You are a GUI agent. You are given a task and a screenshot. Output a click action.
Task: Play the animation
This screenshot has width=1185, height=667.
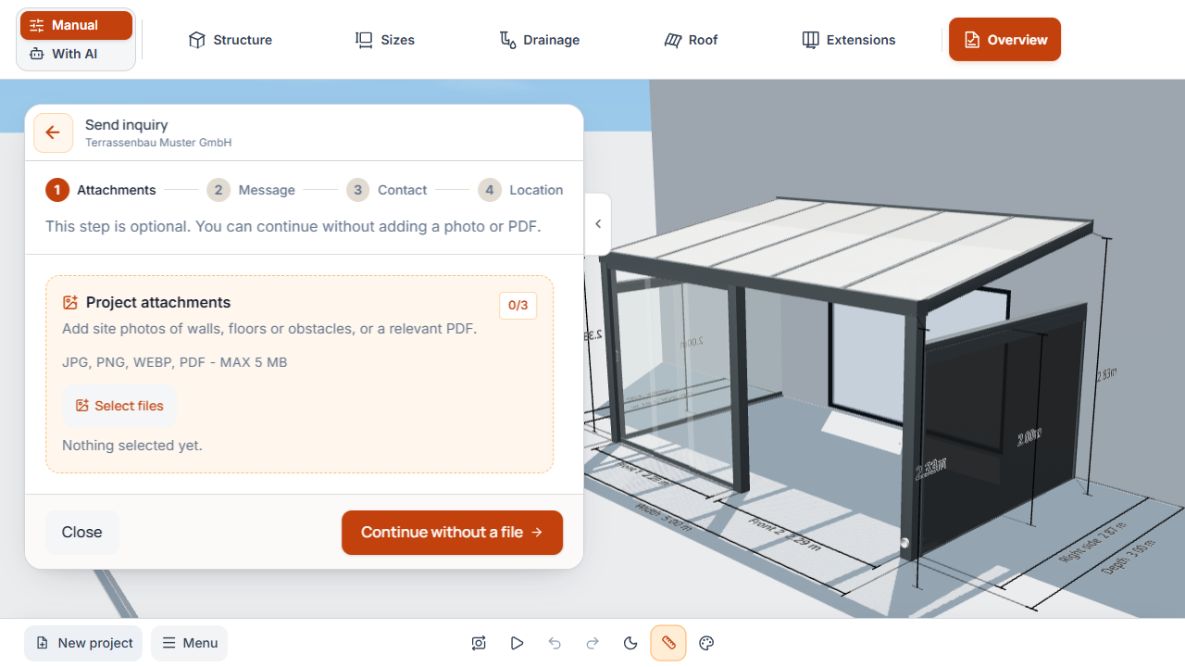pos(517,644)
